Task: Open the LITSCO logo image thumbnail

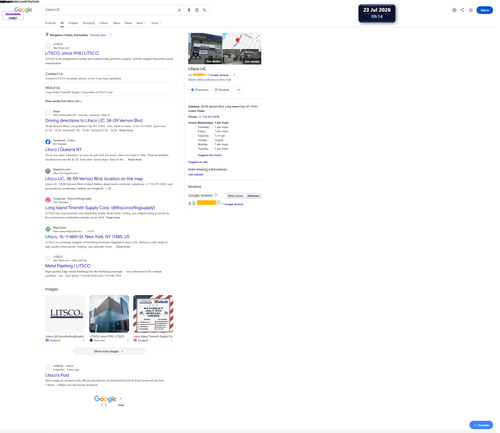Action: click(x=65, y=314)
